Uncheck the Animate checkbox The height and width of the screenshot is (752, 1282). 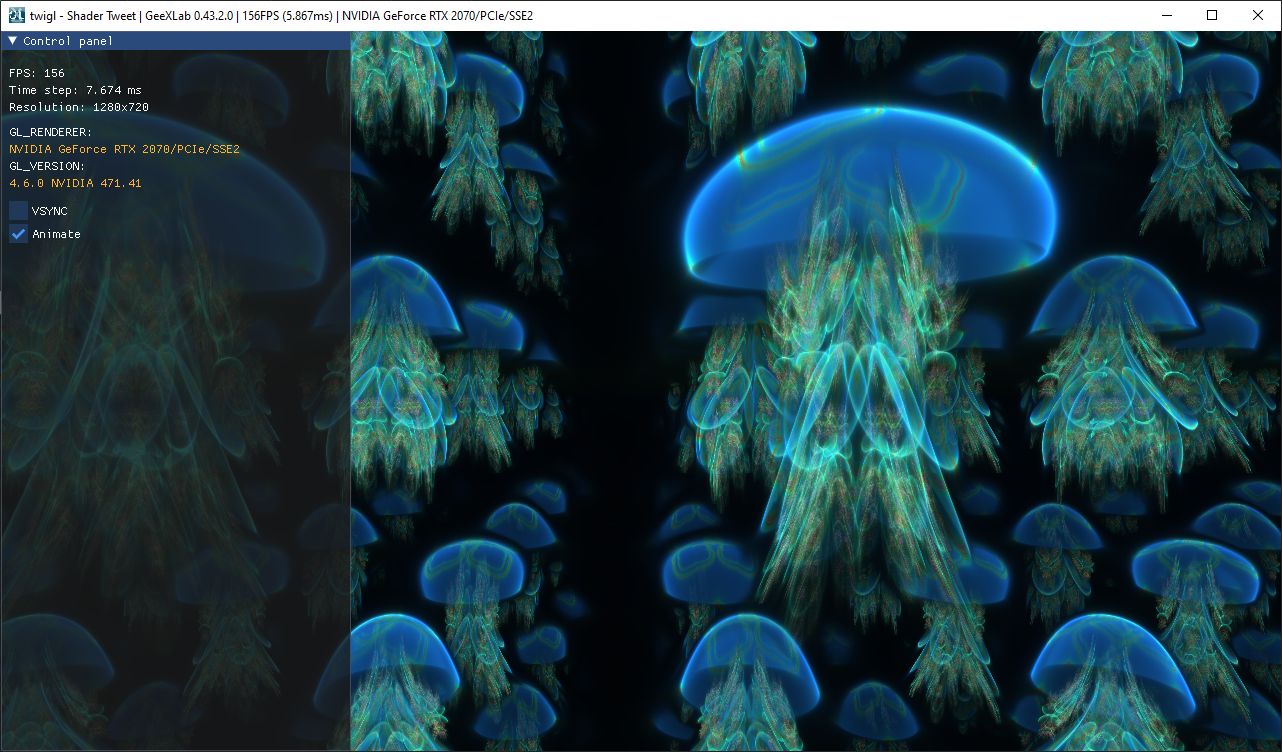18,234
